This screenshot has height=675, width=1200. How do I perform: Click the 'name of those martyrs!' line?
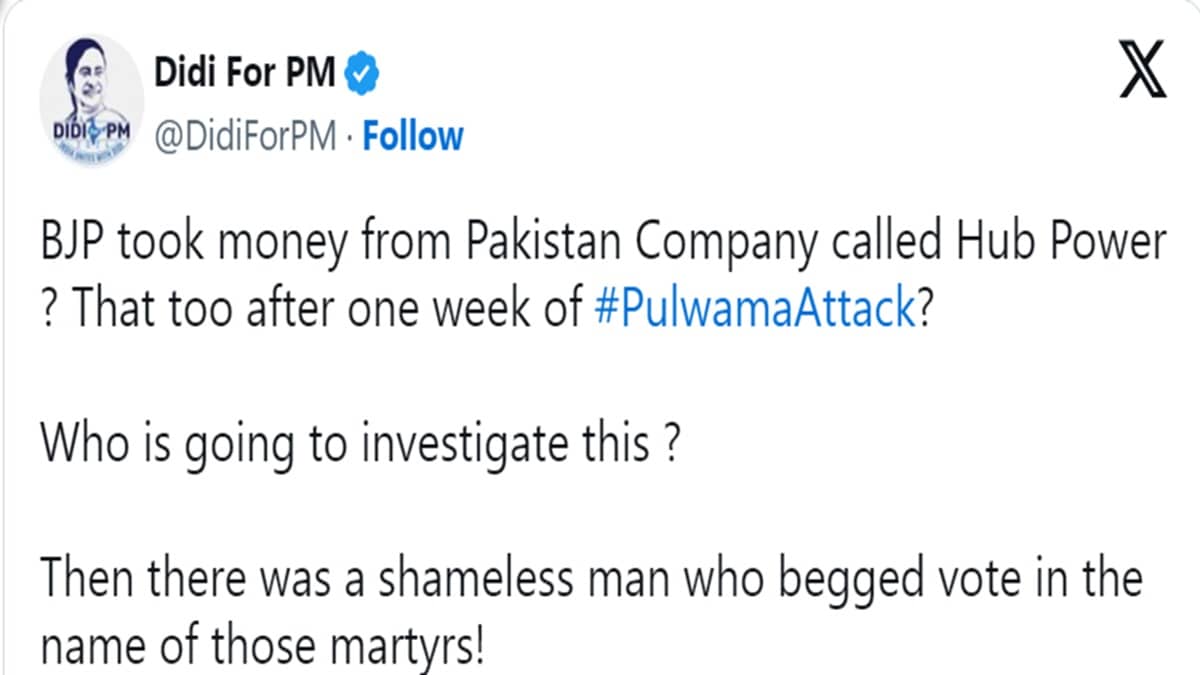(x=262, y=645)
